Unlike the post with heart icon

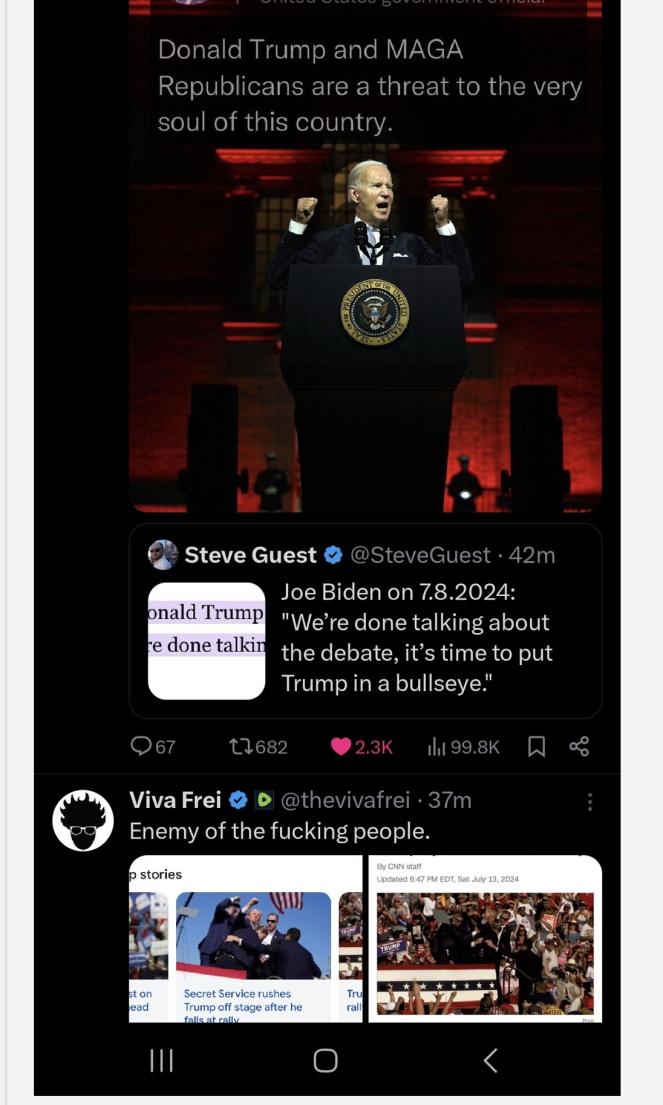coord(342,746)
